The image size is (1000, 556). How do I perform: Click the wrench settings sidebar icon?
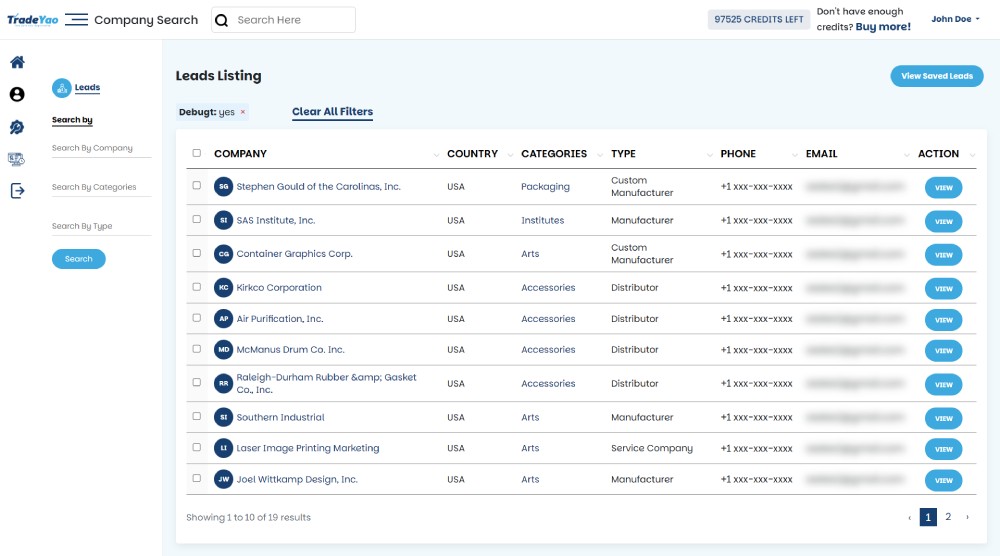17,127
